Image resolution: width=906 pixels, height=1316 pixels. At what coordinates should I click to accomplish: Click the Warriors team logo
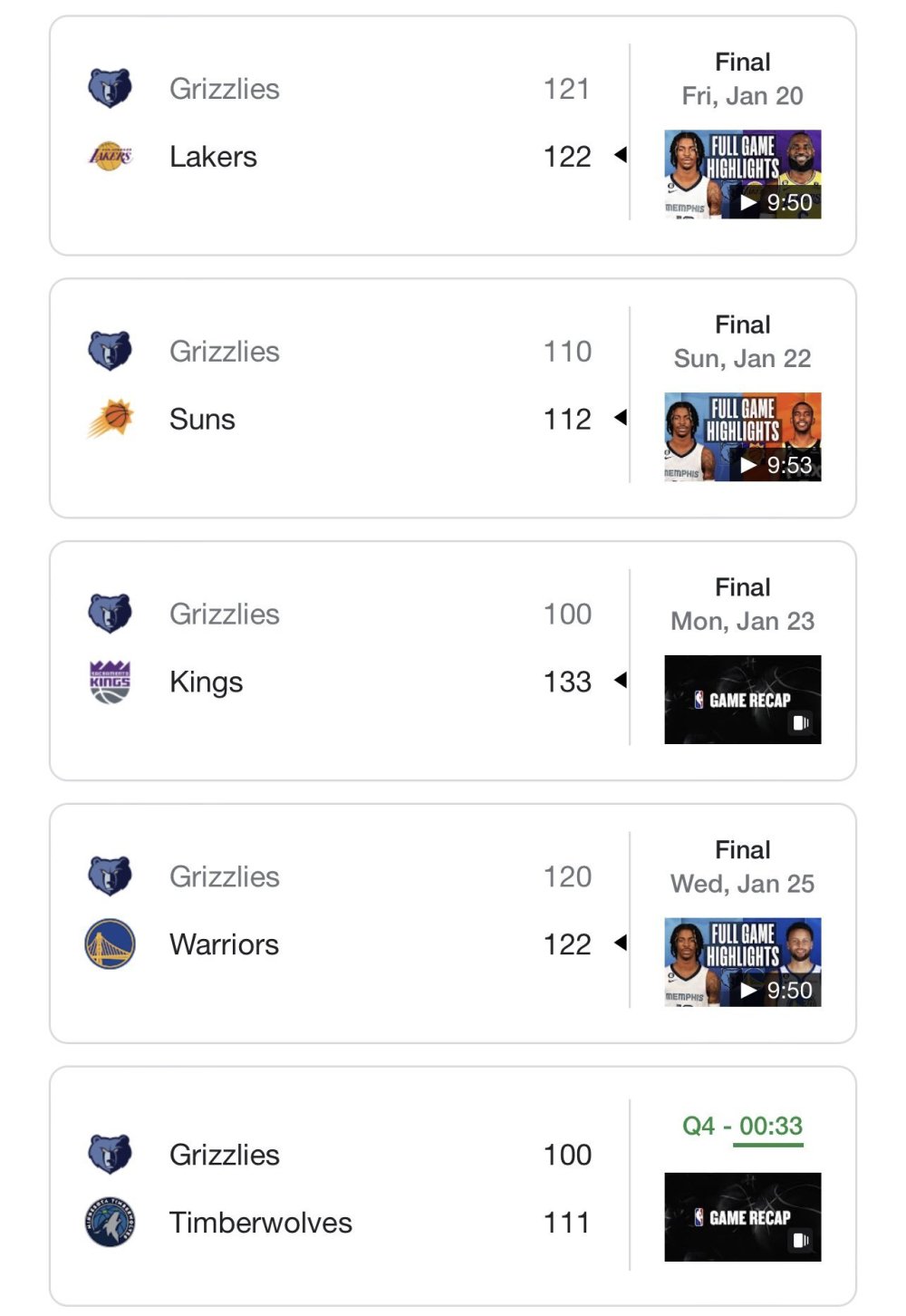click(x=110, y=943)
